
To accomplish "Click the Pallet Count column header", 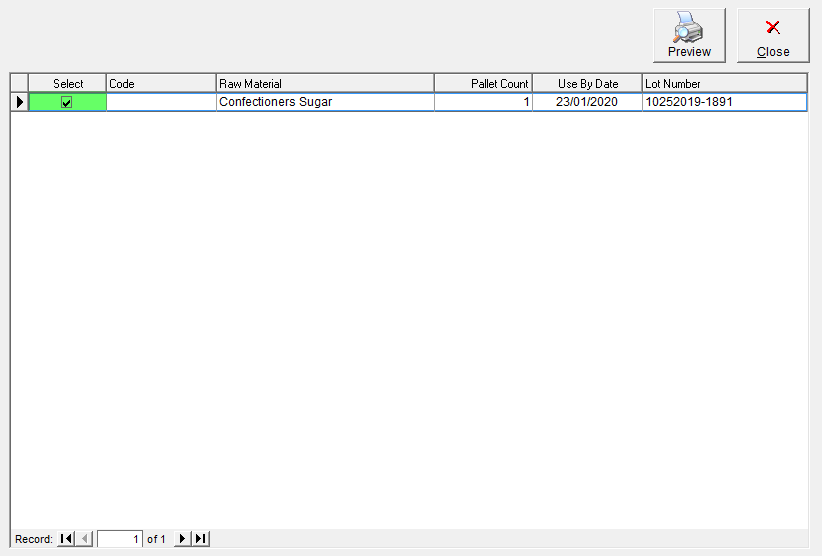I will point(483,84).
